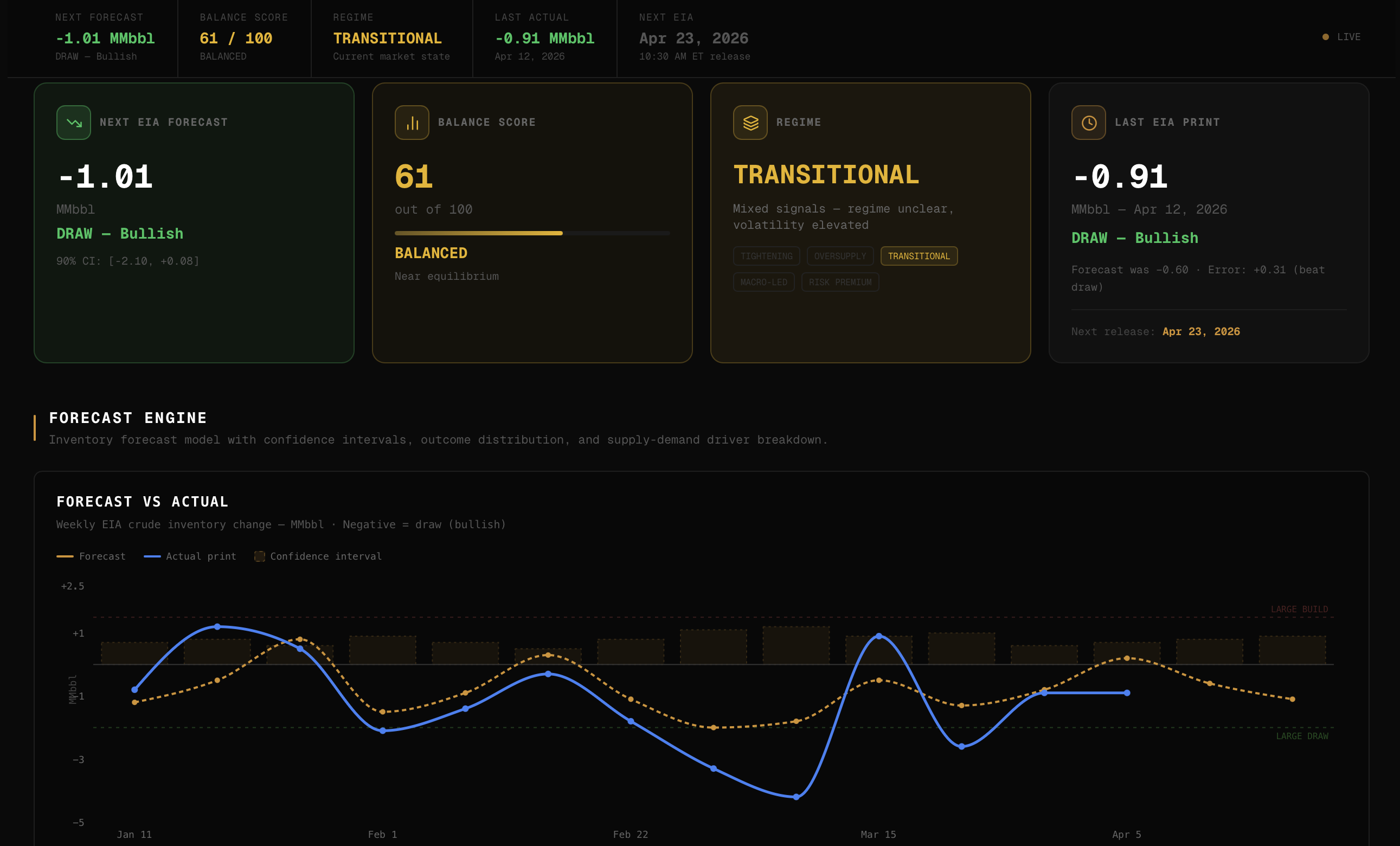The width and height of the screenshot is (1400, 846).
Task: Click the BALANCED label in Balance Score card
Action: point(431,253)
